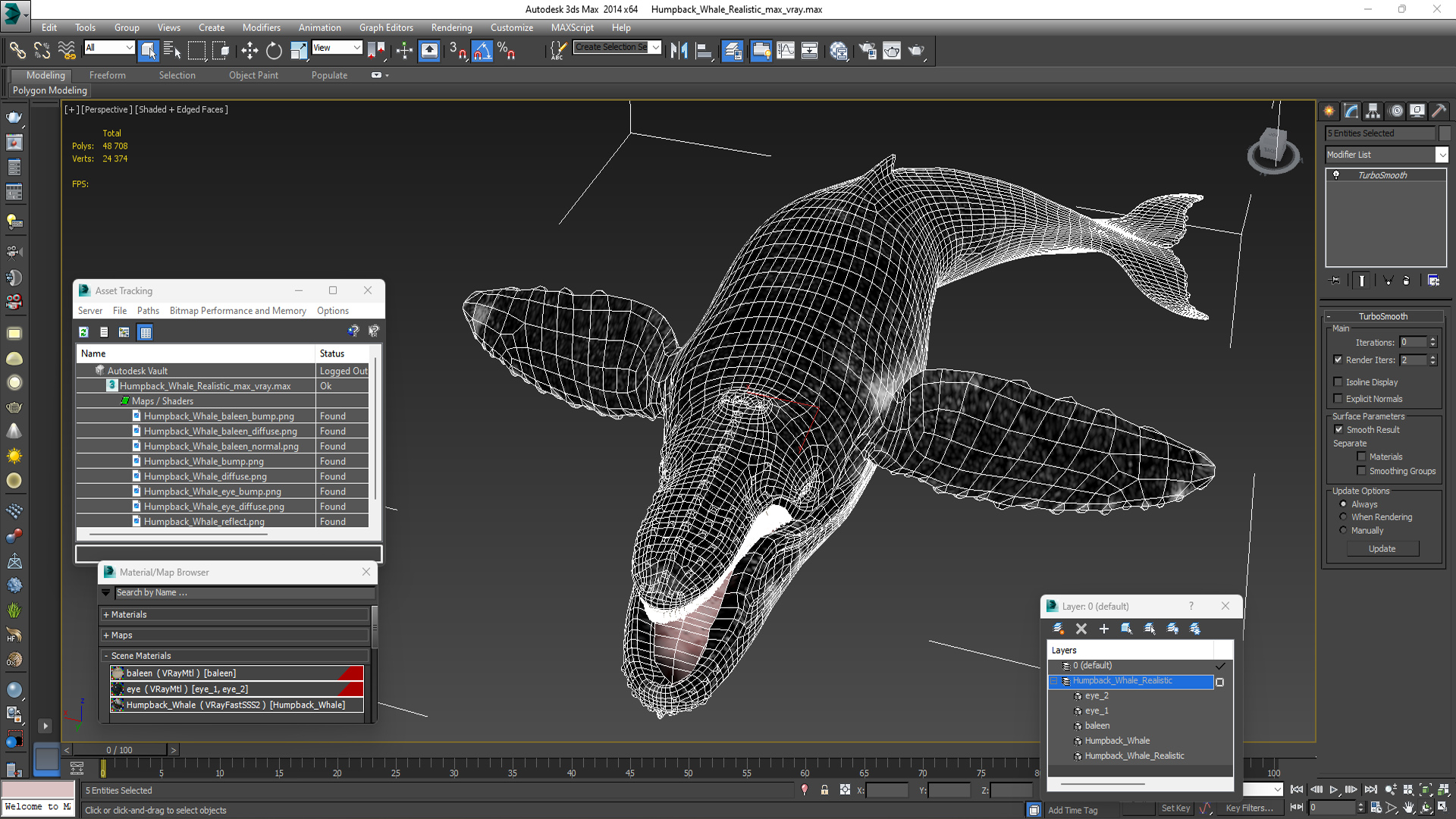Collapse the Scene Materials group
The height and width of the screenshot is (819, 1456).
106,656
